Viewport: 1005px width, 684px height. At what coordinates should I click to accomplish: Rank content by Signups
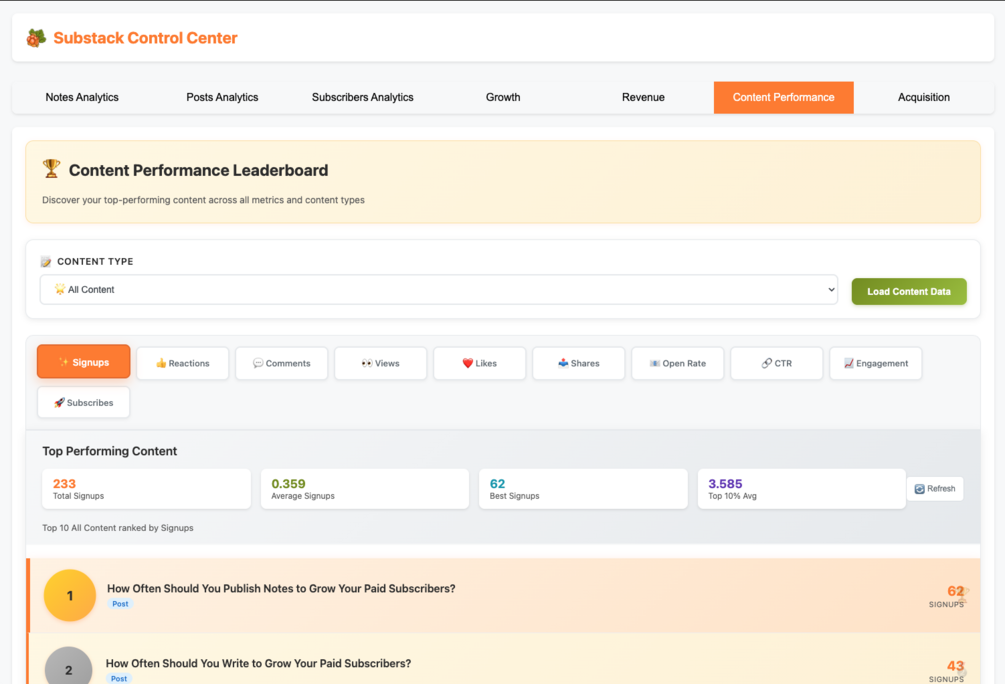(83, 362)
